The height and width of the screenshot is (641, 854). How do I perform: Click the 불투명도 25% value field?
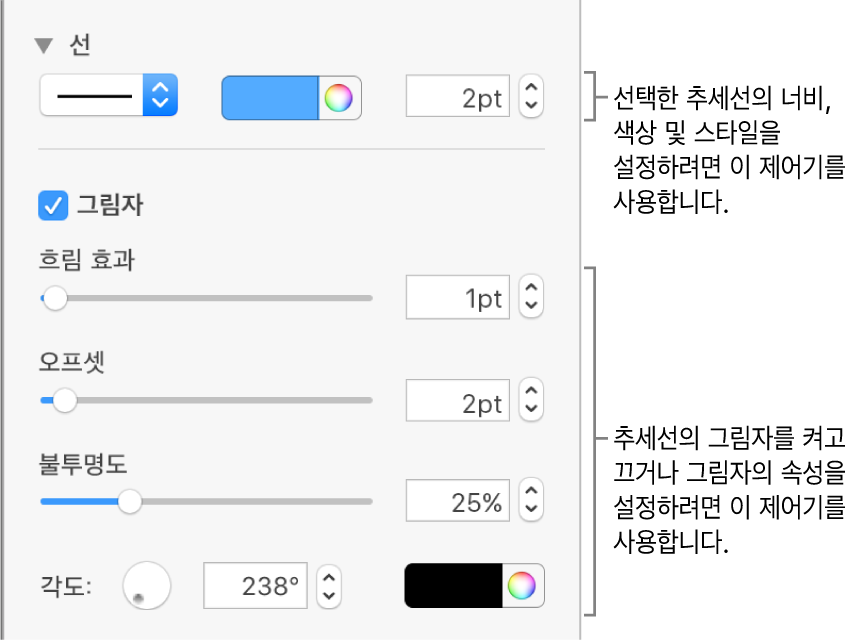pyautogui.click(x=459, y=502)
